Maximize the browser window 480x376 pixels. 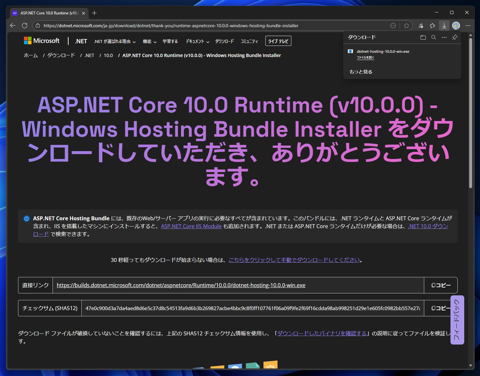coord(452,13)
